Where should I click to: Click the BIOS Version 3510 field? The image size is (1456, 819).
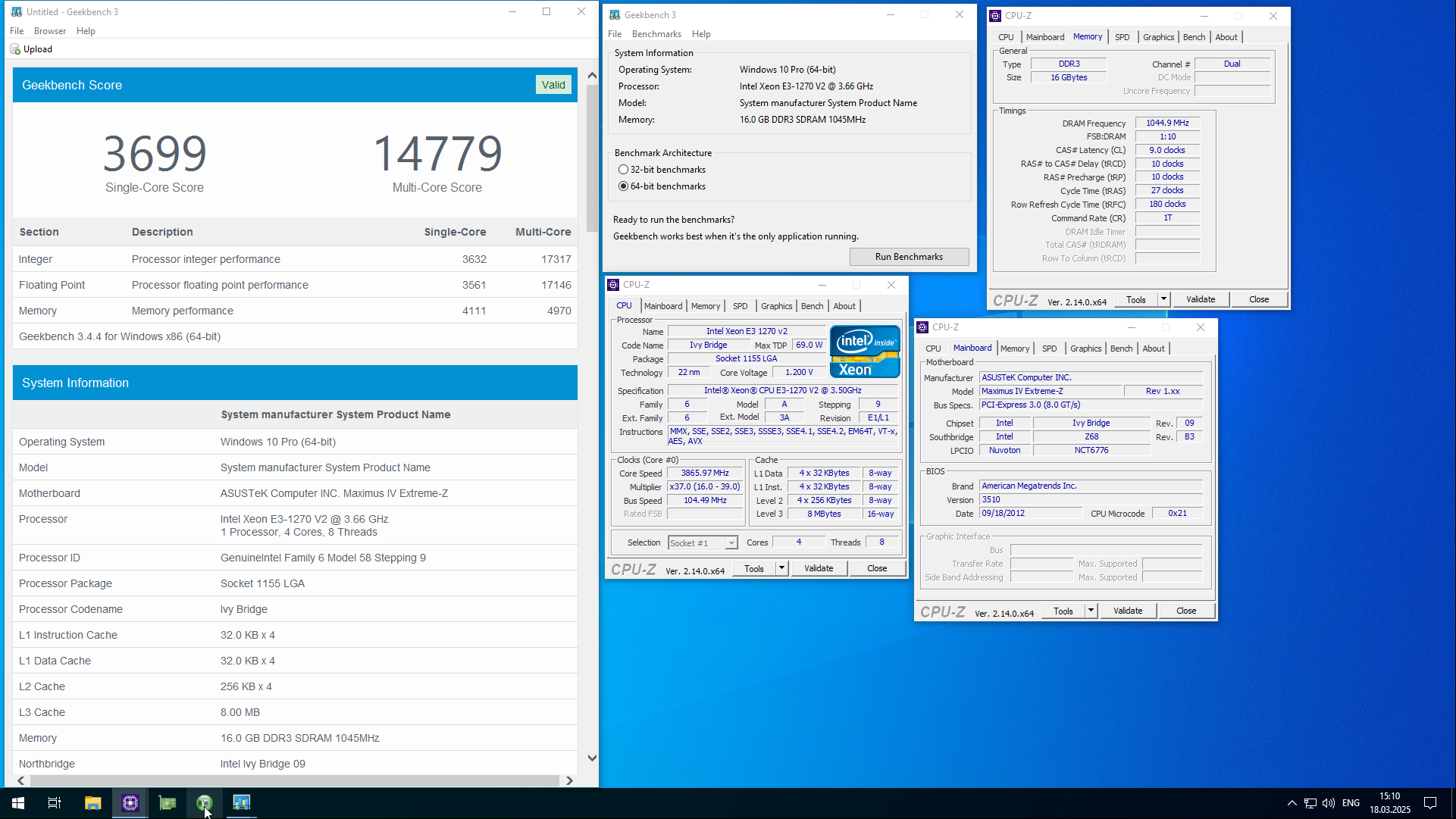coord(1091,500)
